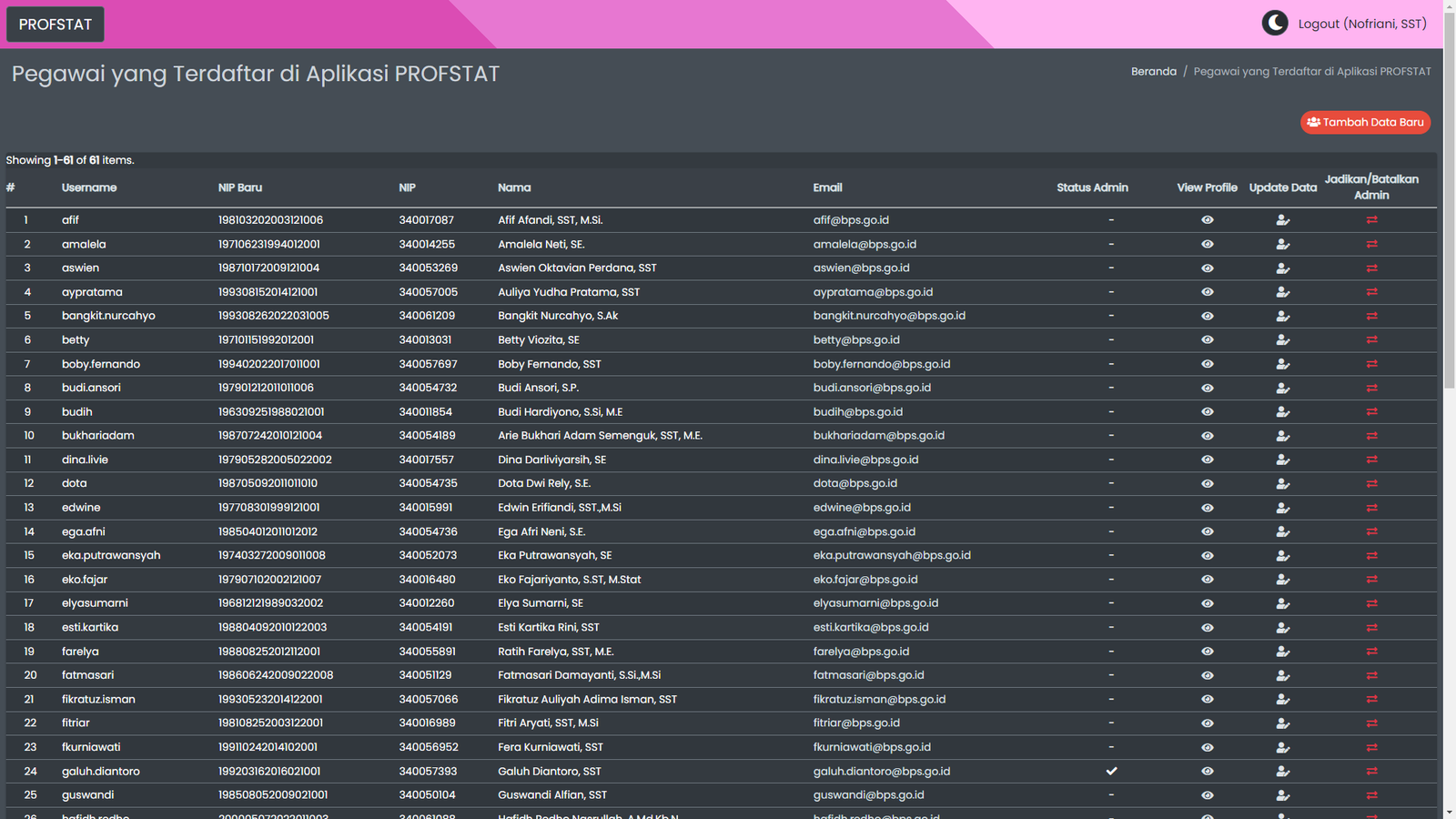
Task: Toggle admin arrows icon for aswien
Action: [1371, 268]
